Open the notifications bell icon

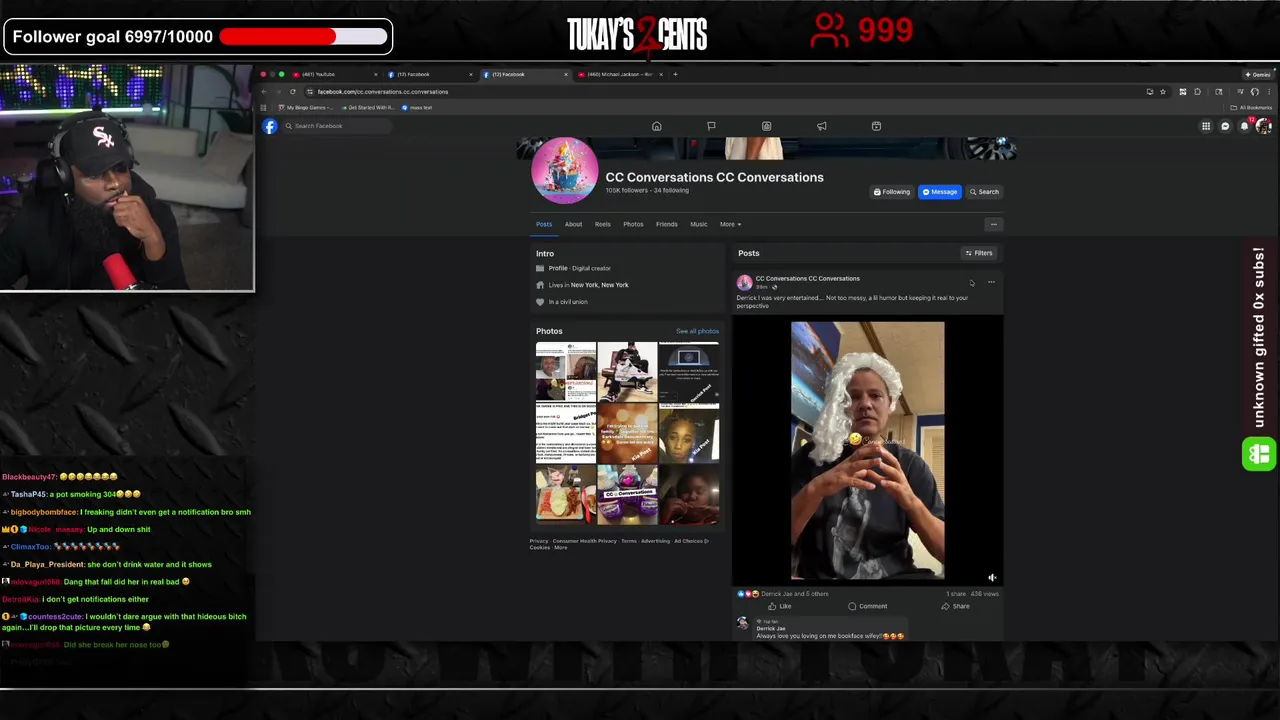click(1244, 126)
